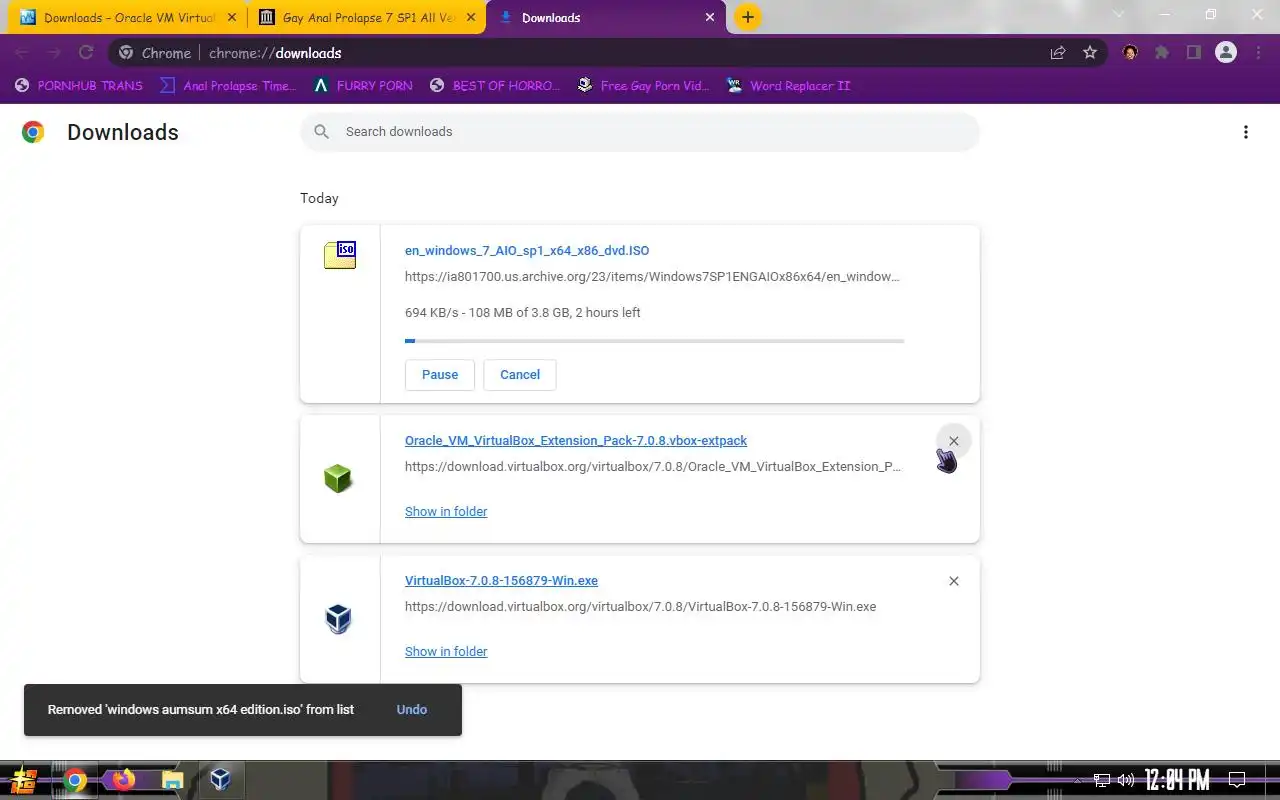Toggle the Chrome side panel icon
Screen dimensions: 1280x800
tap(1194, 53)
